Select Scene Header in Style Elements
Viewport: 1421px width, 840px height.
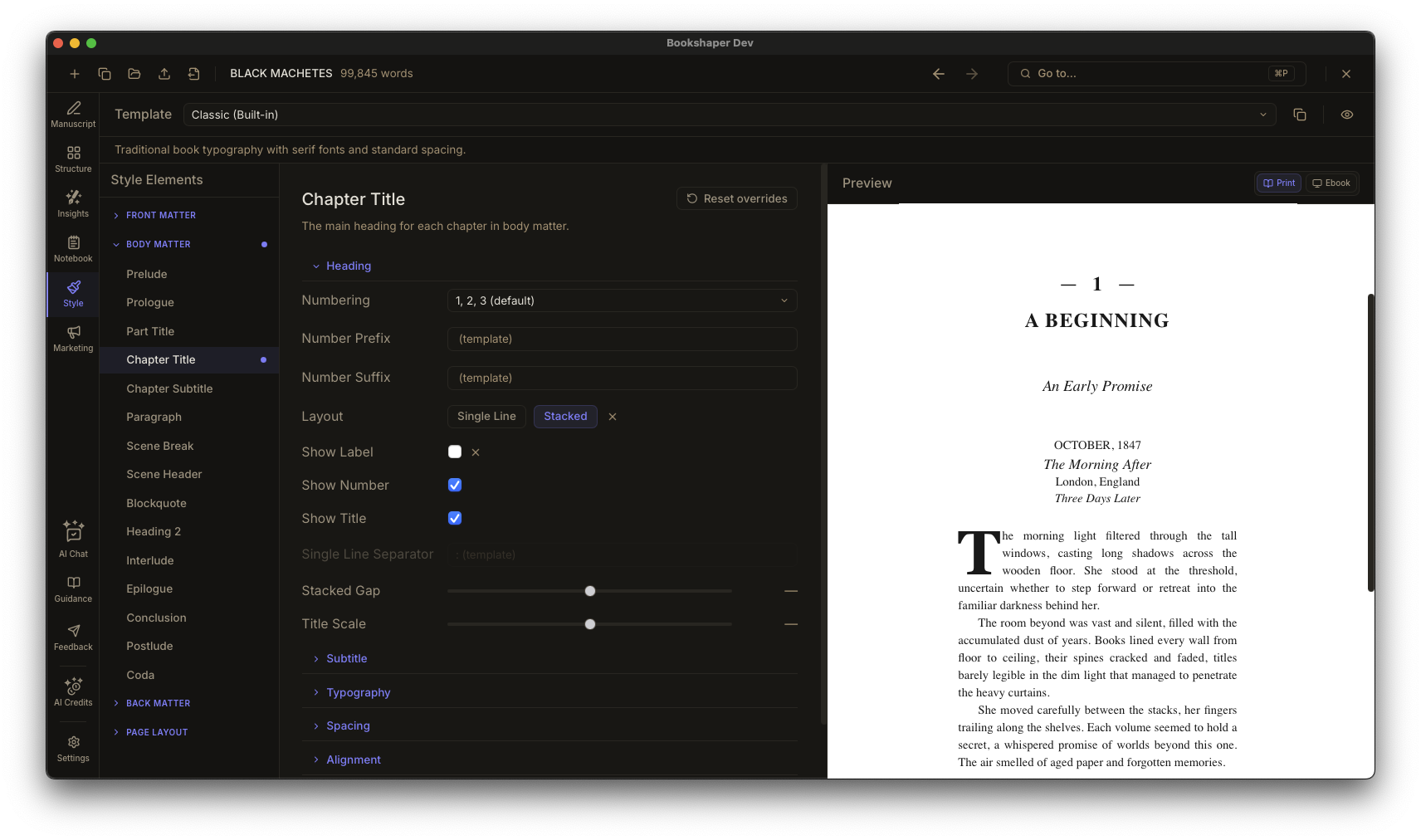point(189,474)
